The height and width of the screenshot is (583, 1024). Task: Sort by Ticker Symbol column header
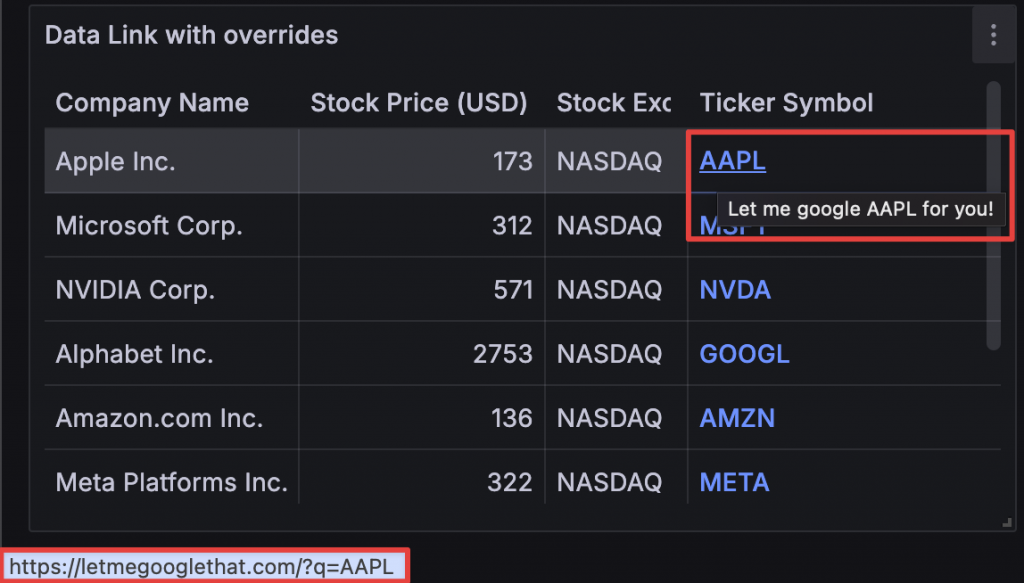point(786,103)
